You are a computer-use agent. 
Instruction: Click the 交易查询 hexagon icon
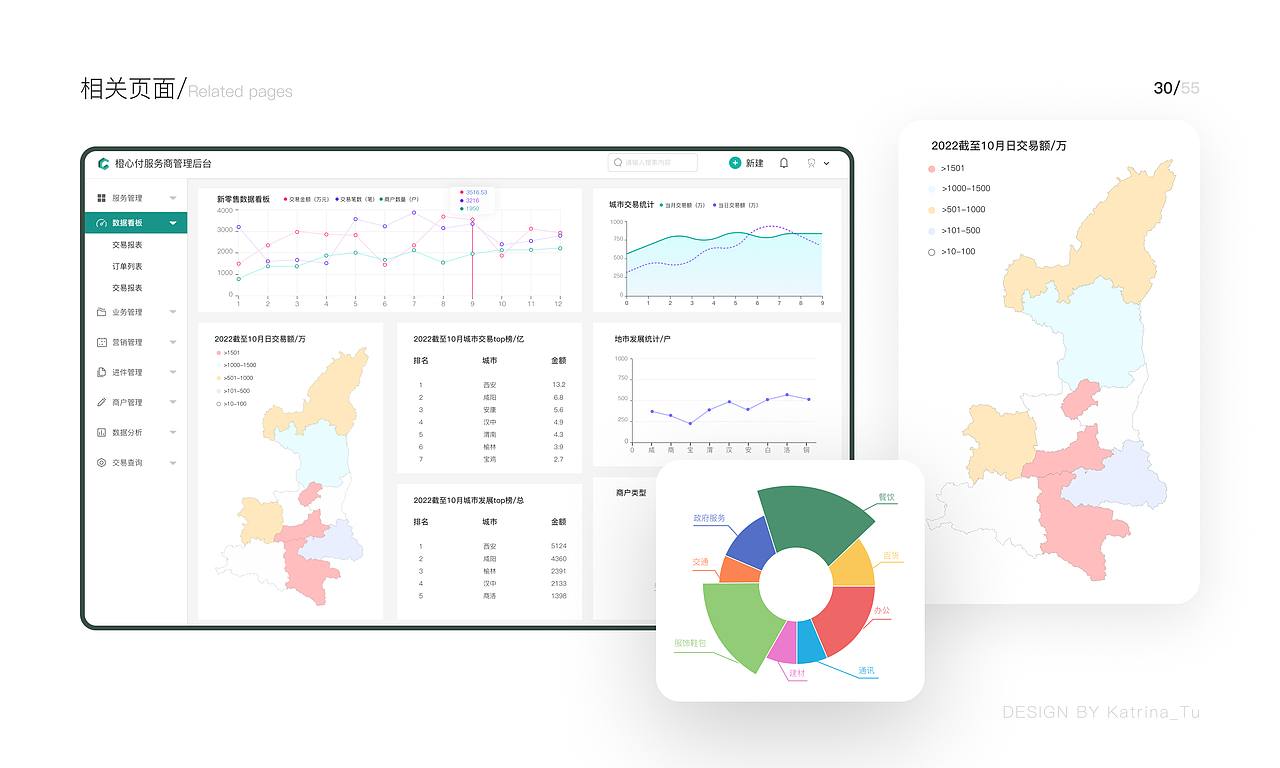102,463
